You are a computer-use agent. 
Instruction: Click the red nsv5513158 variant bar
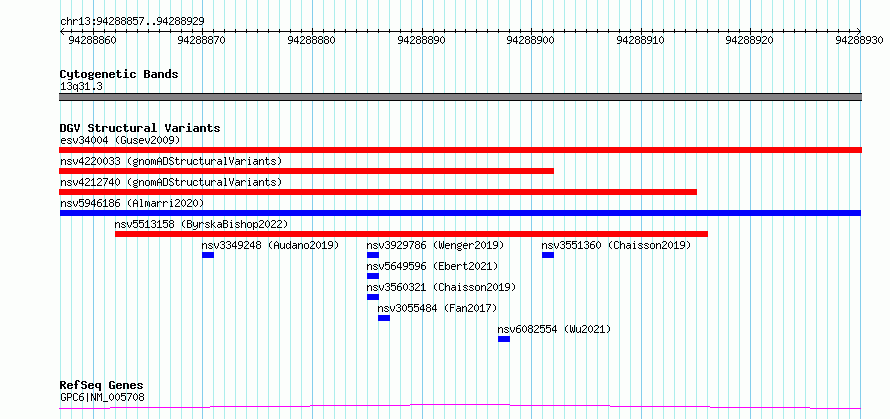tap(412, 234)
